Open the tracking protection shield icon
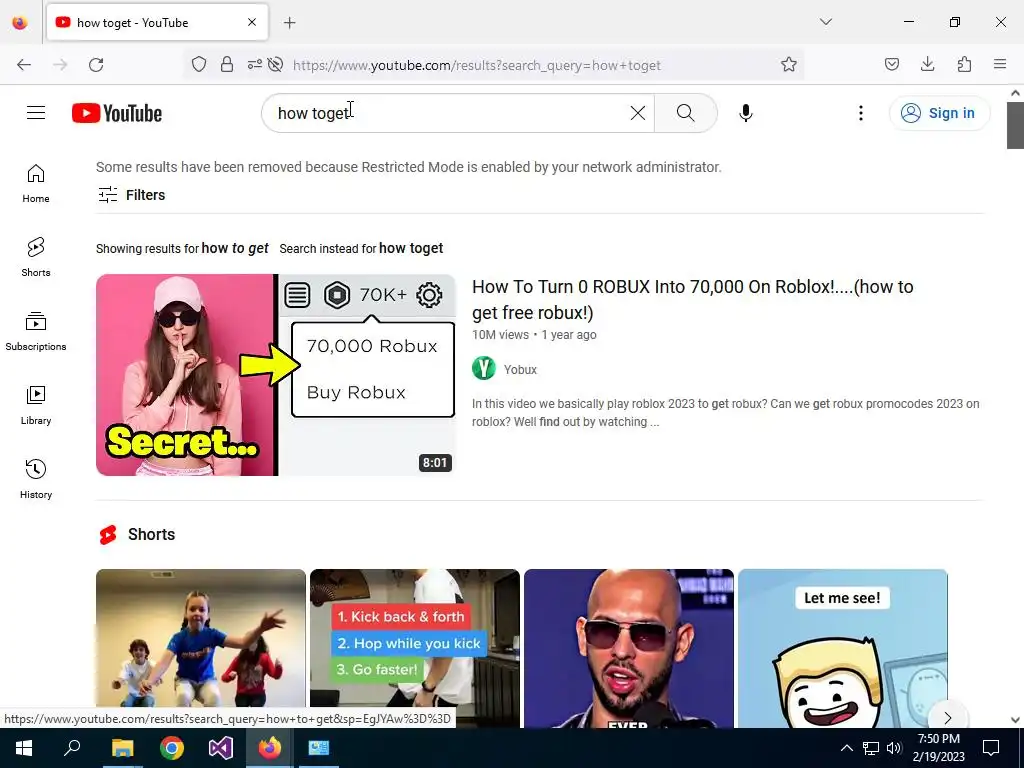Image resolution: width=1024 pixels, height=768 pixels. [199, 64]
